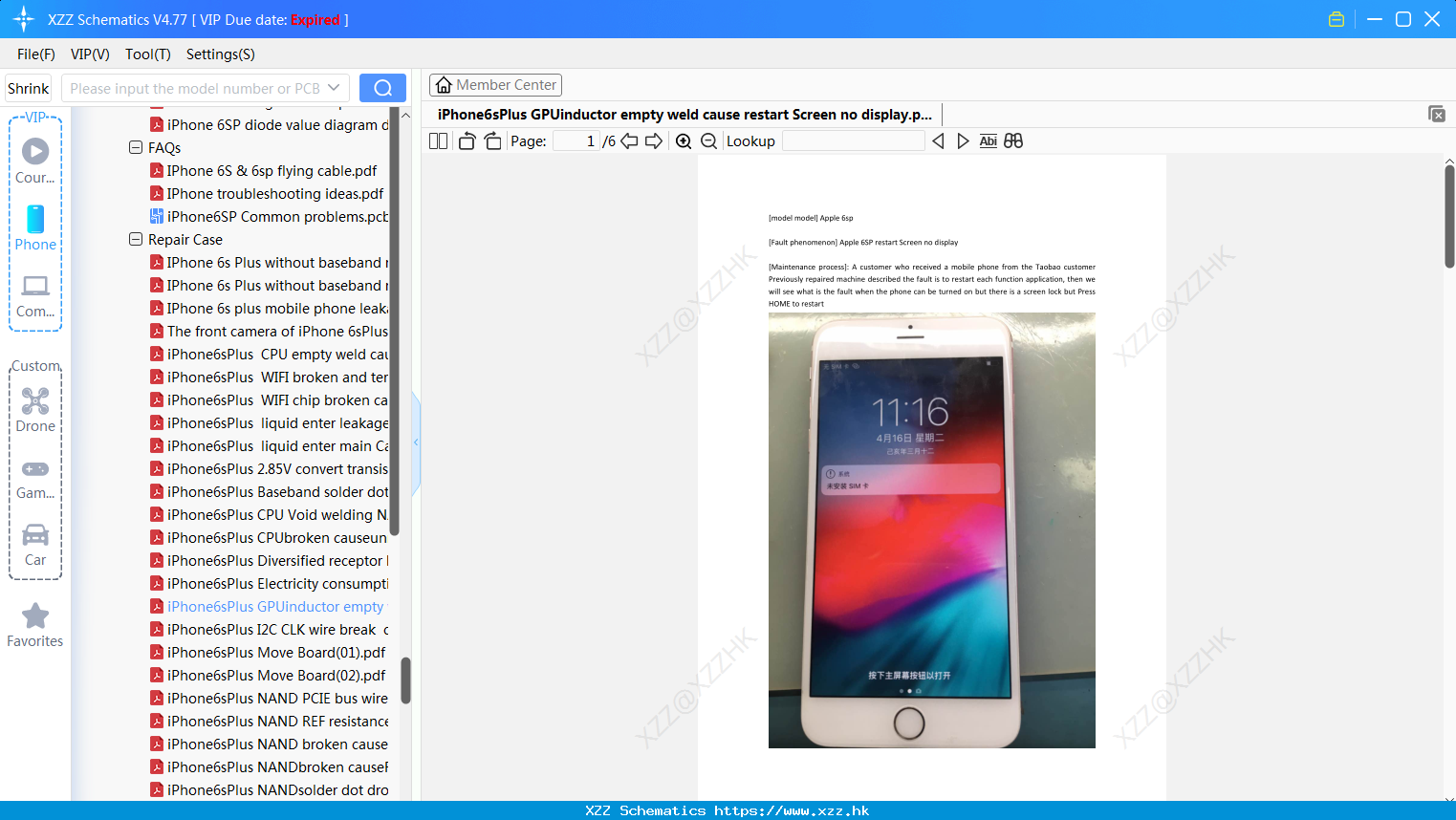Click the Lookup text field
Viewport: 1456px width, 820px height.
pos(853,141)
